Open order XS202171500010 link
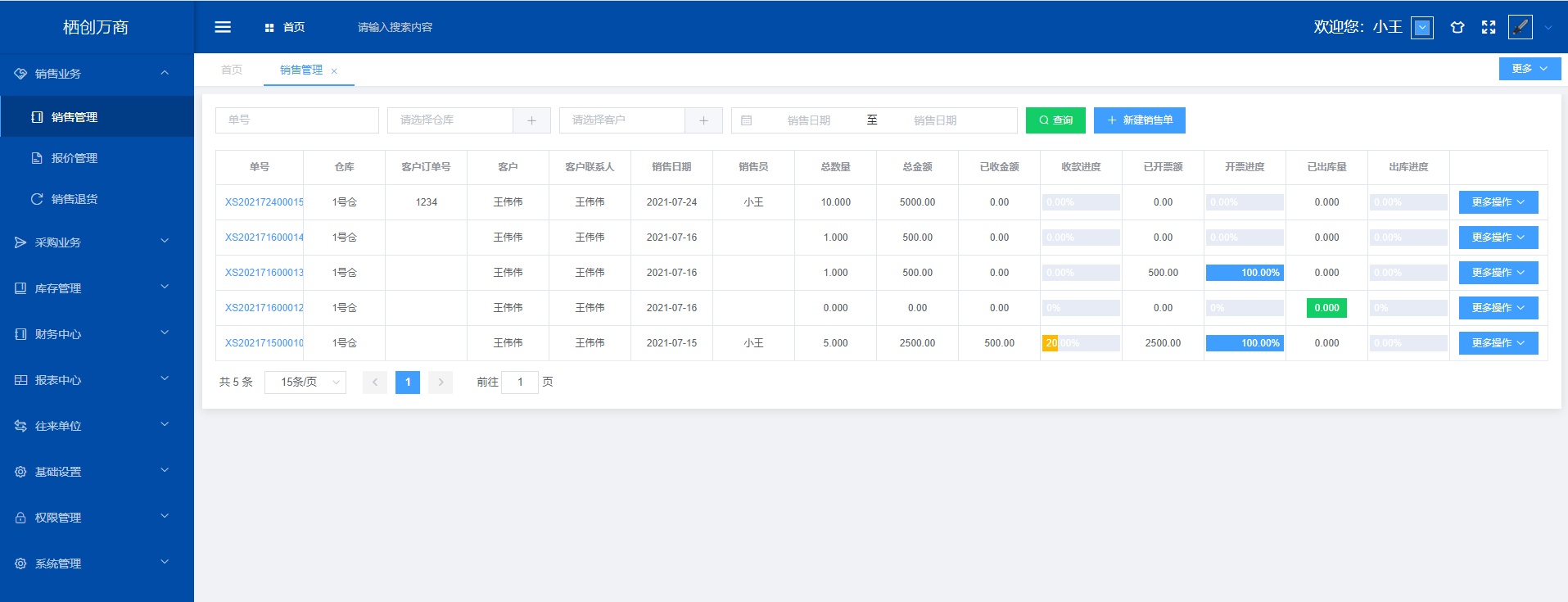 tap(264, 343)
